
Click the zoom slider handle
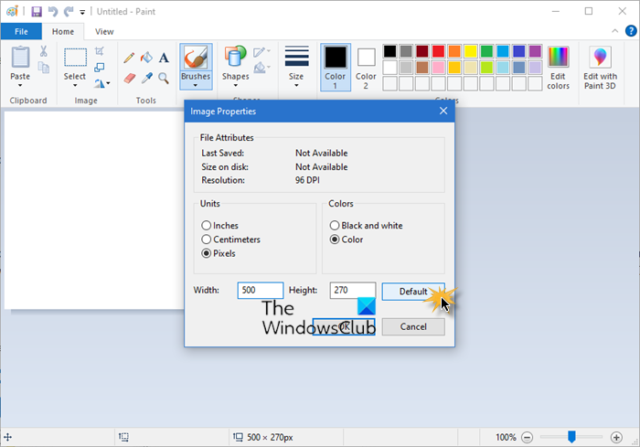tap(571, 437)
